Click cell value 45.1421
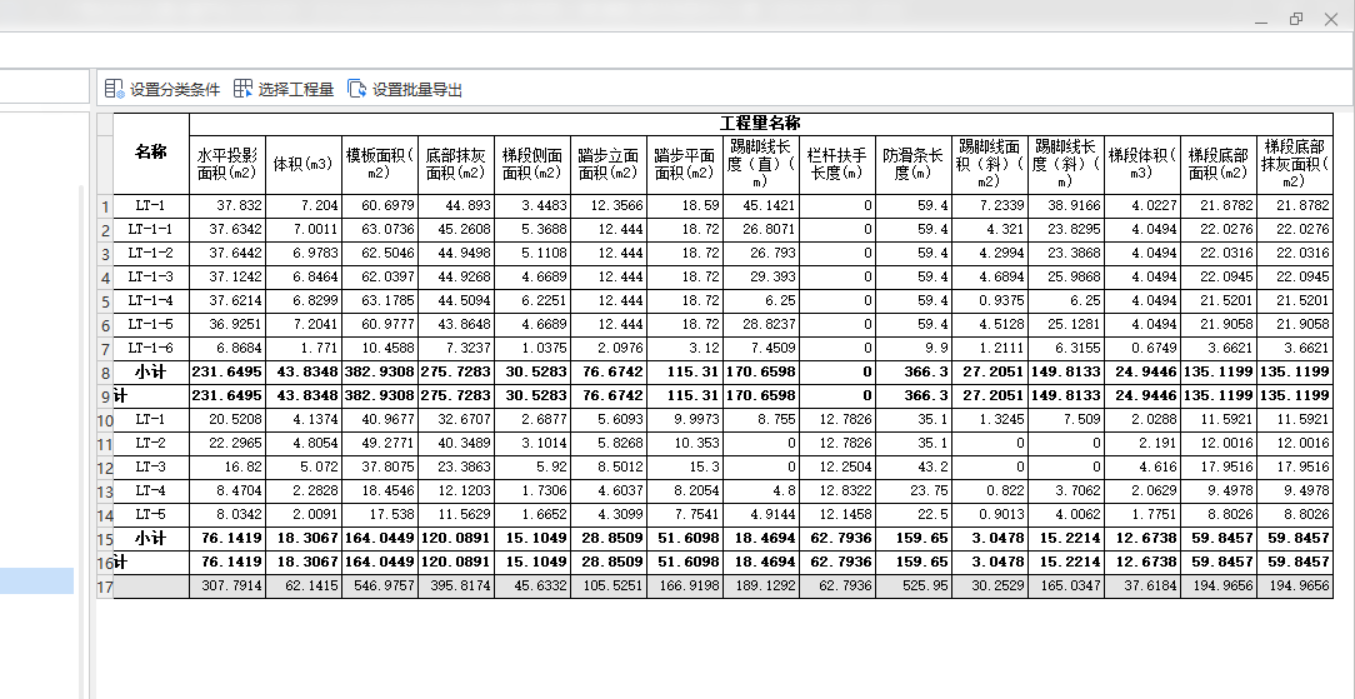The height and width of the screenshot is (699, 1355). [x=761, y=206]
